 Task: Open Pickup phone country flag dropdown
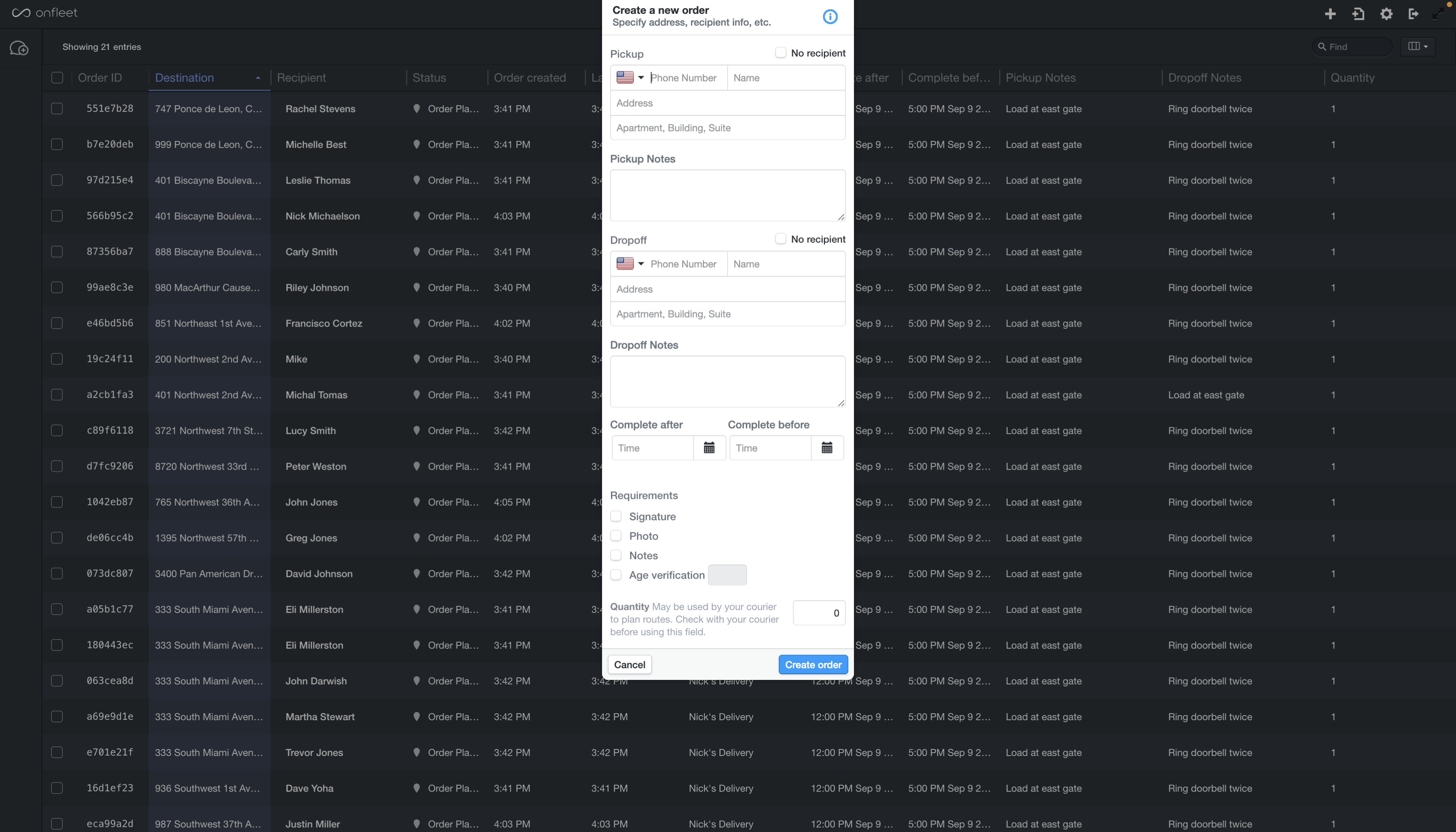tap(630, 78)
